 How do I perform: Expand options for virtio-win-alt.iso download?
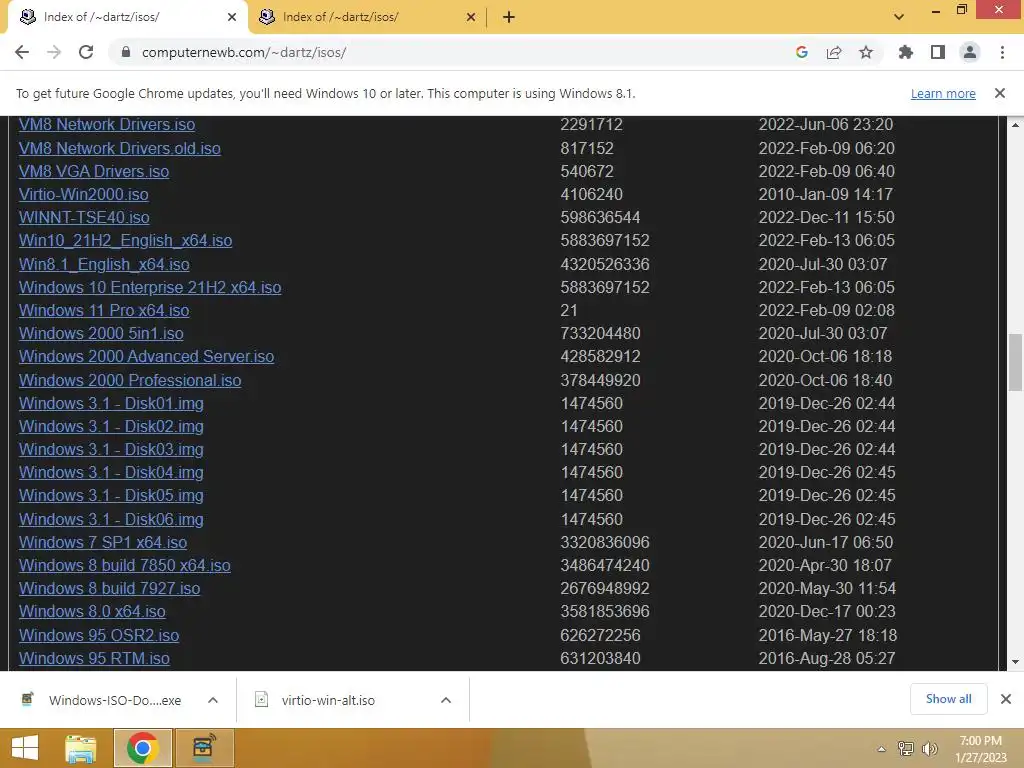(x=446, y=700)
